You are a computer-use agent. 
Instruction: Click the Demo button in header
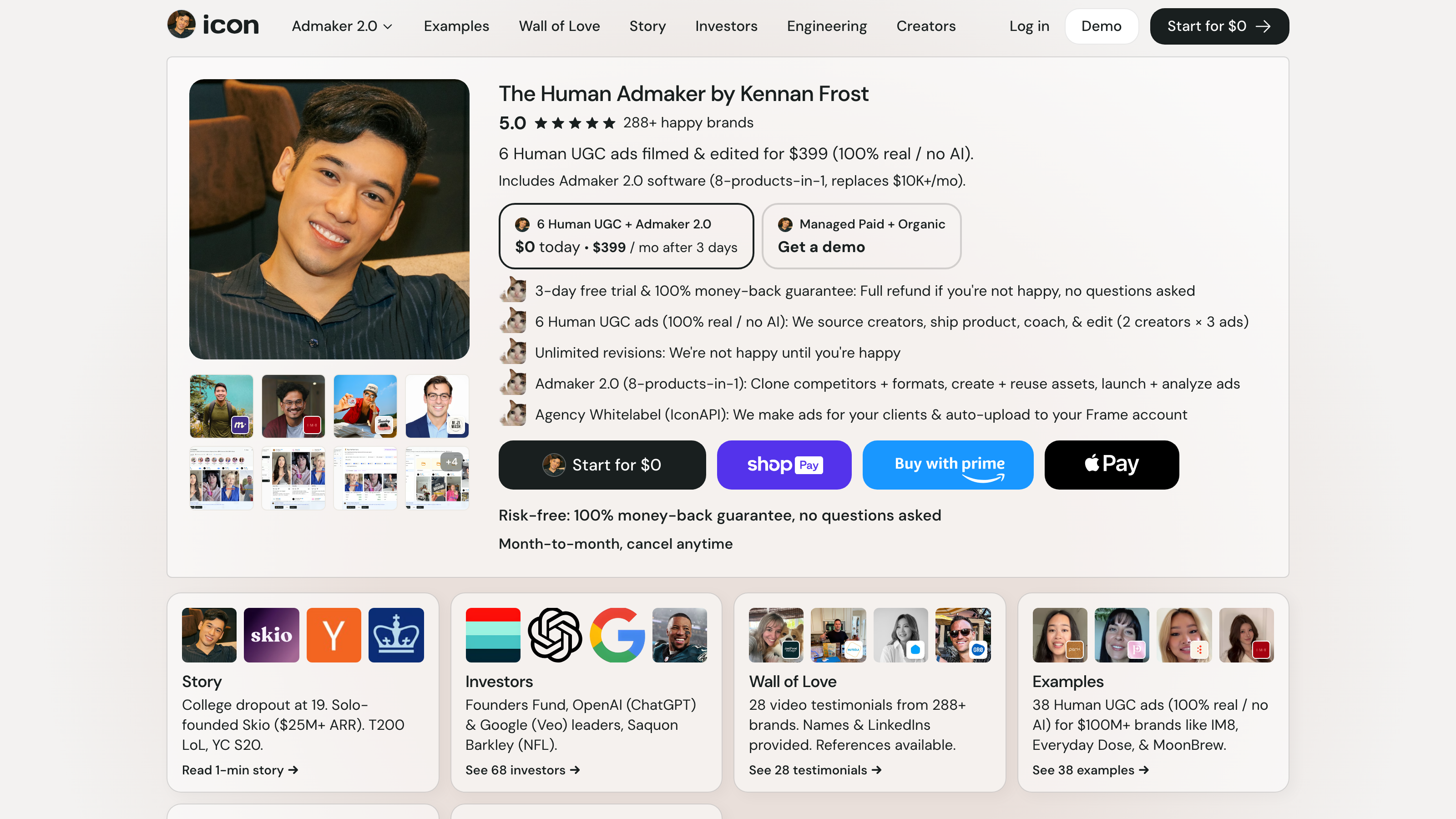tap(1101, 26)
